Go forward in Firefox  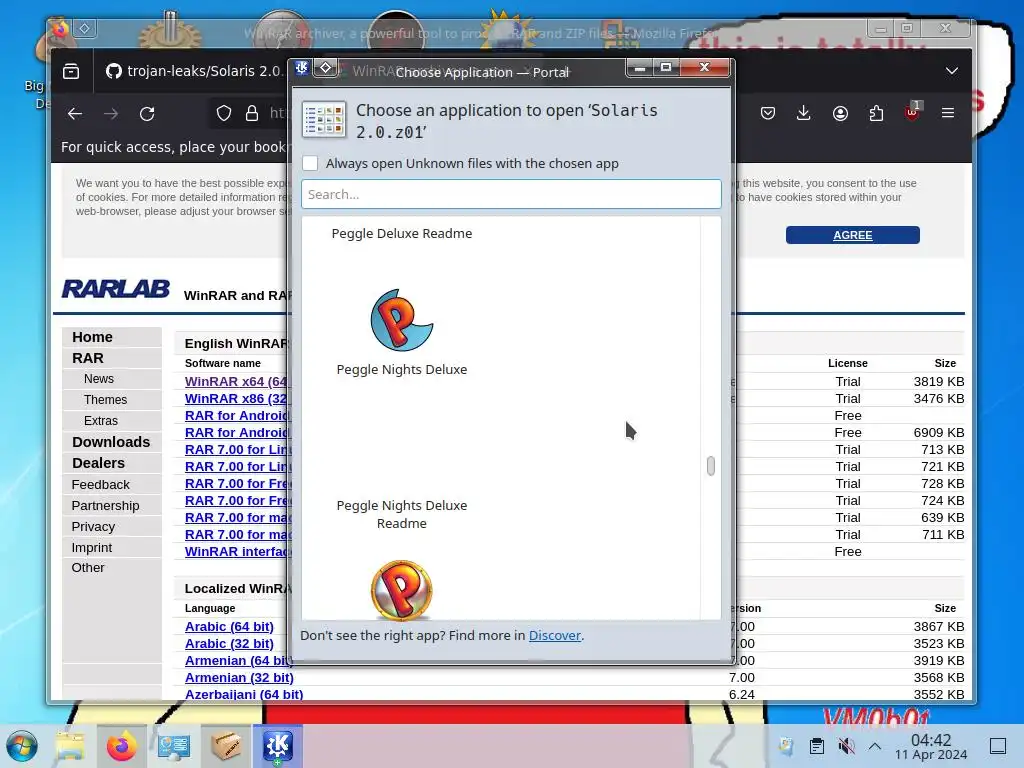111,114
